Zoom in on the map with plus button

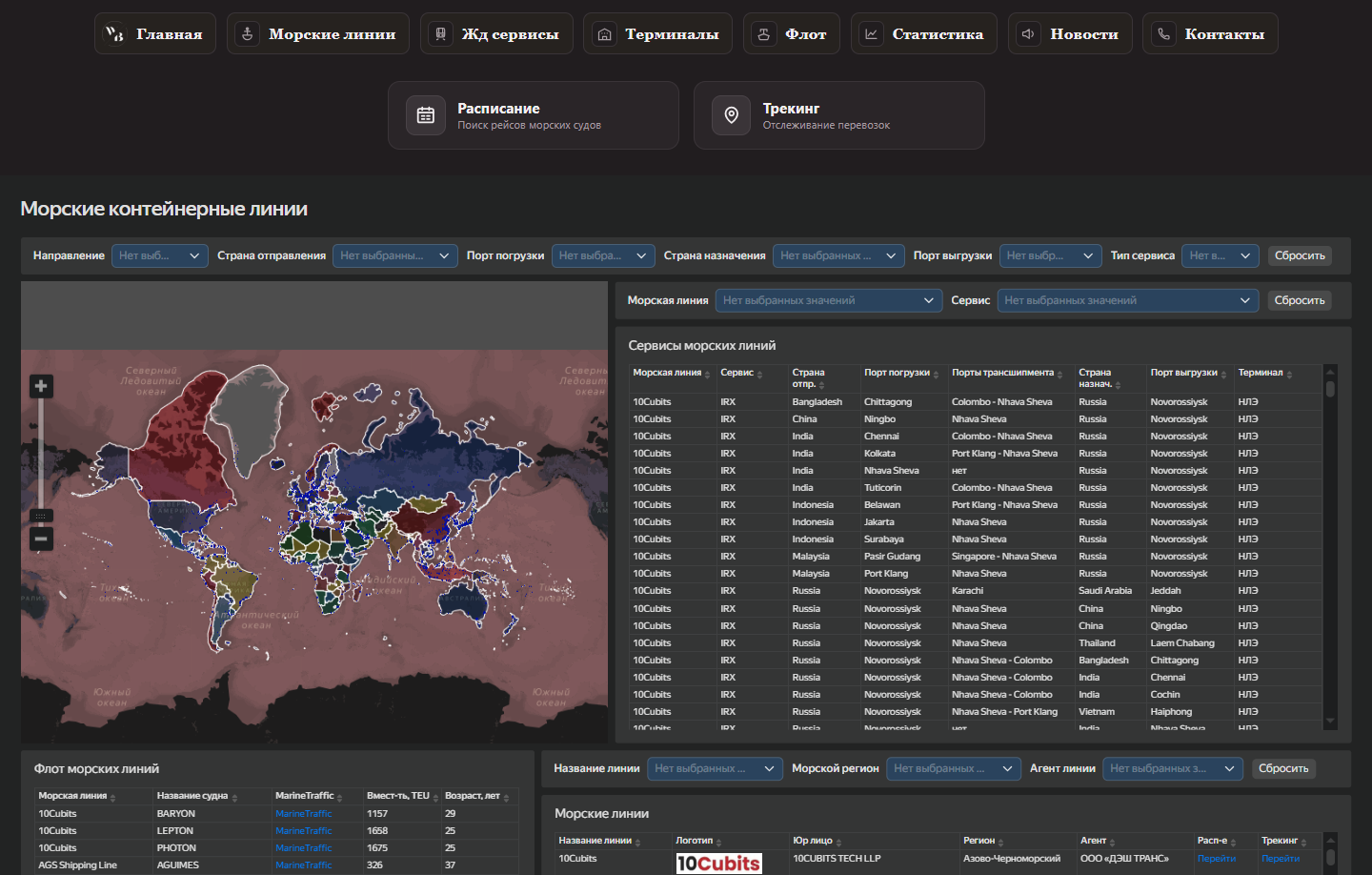41,386
